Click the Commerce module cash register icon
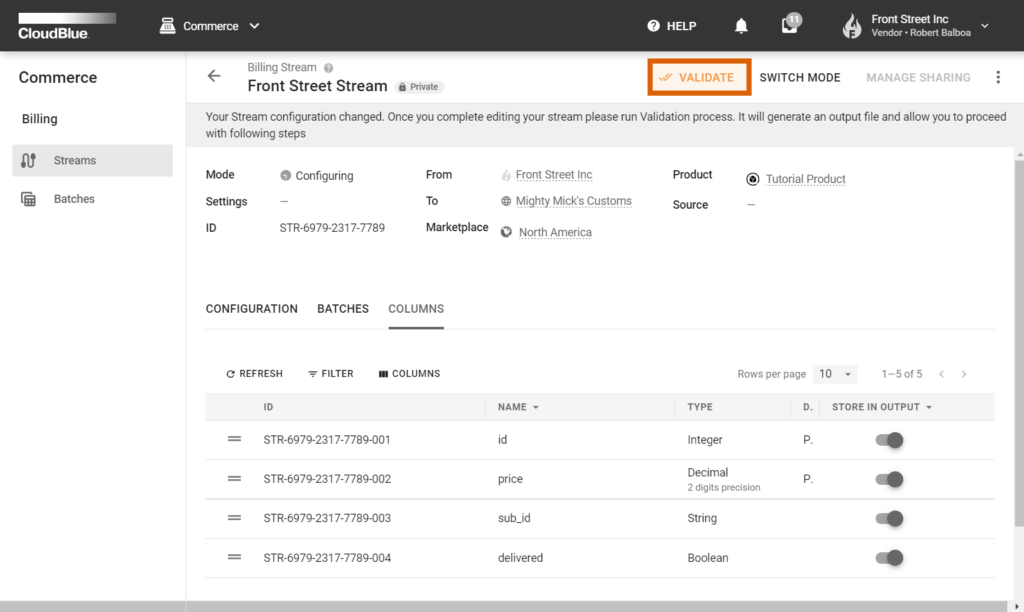1024x612 pixels. [167, 26]
